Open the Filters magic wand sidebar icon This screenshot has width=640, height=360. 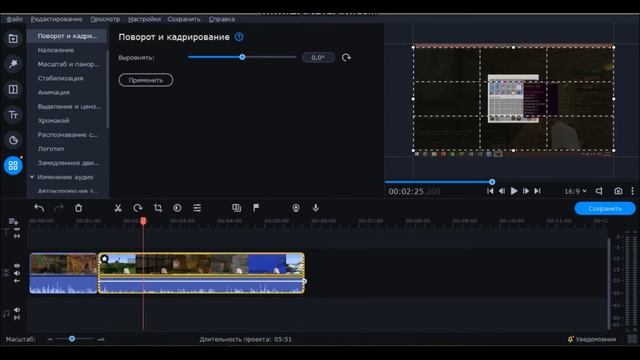click(x=13, y=64)
